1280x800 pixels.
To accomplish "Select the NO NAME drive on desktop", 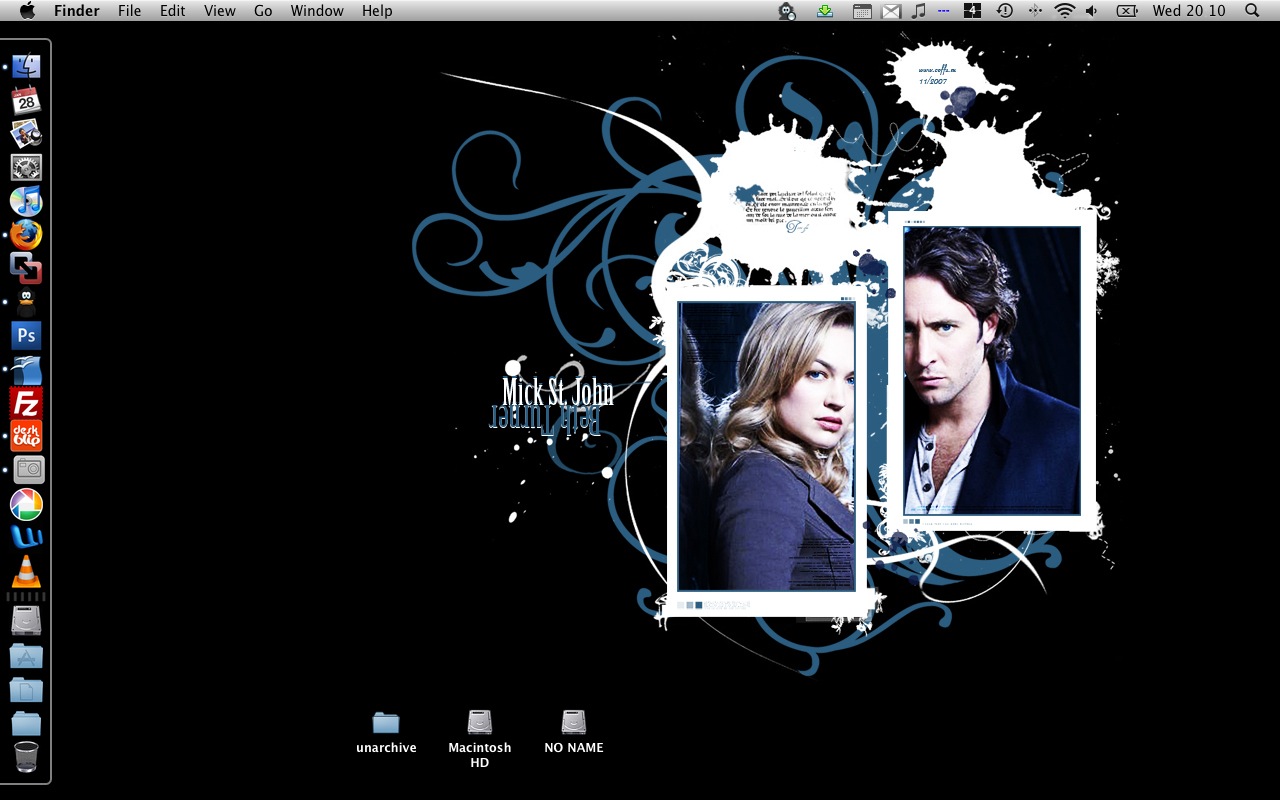I will pos(573,723).
